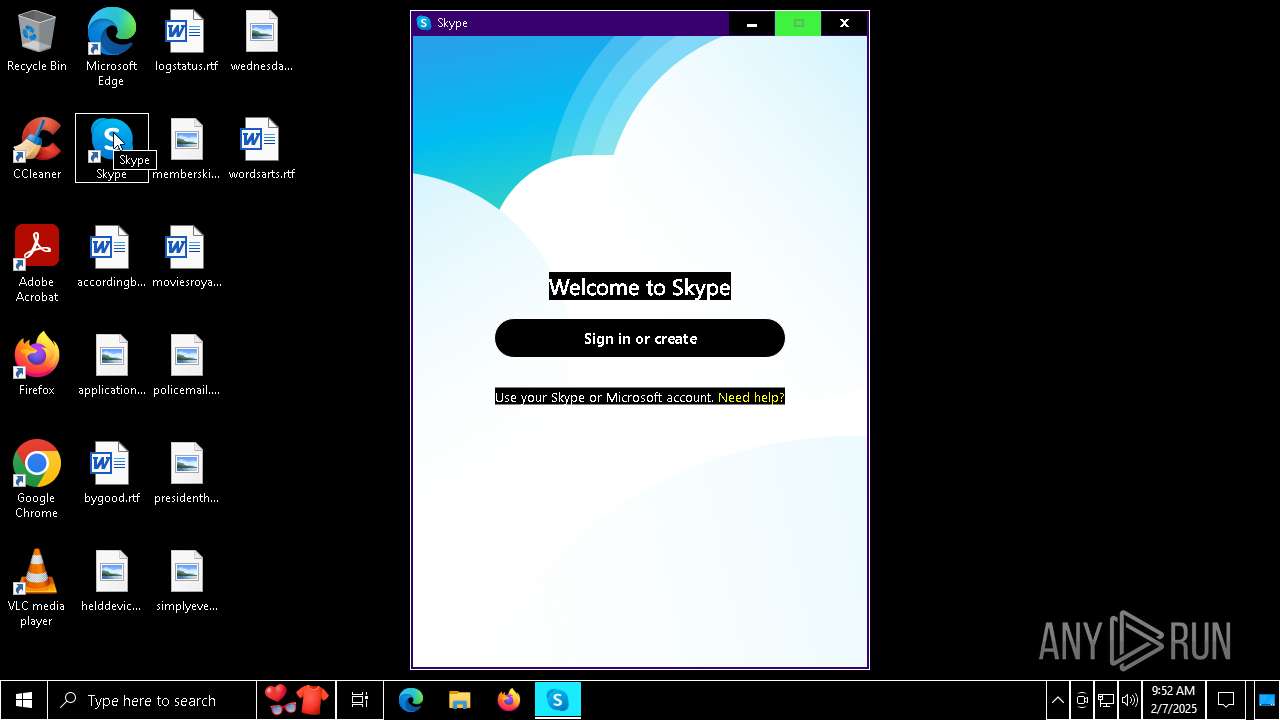Click the Use your Skype or Microsoft account text
Viewport: 1280px width, 720px height.
(605, 397)
